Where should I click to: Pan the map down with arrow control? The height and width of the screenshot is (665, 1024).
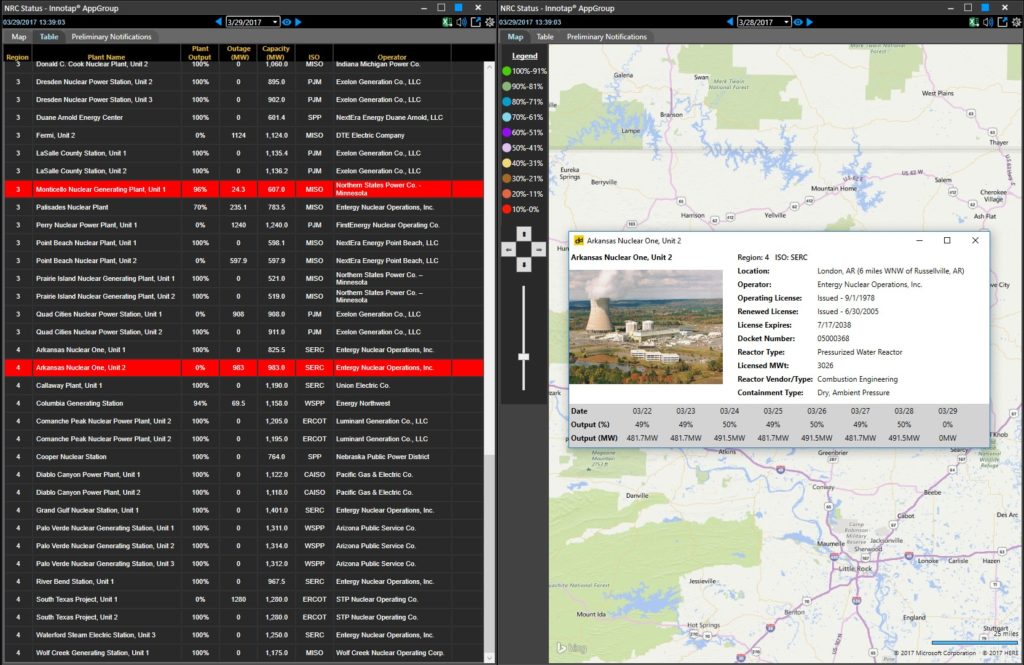point(524,265)
